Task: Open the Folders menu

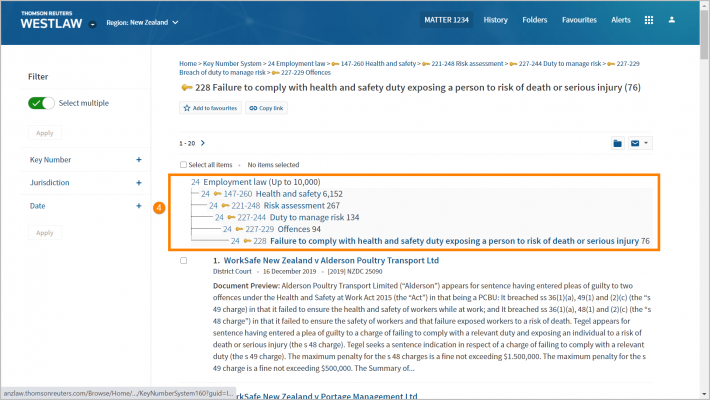Action: (534, 20)
